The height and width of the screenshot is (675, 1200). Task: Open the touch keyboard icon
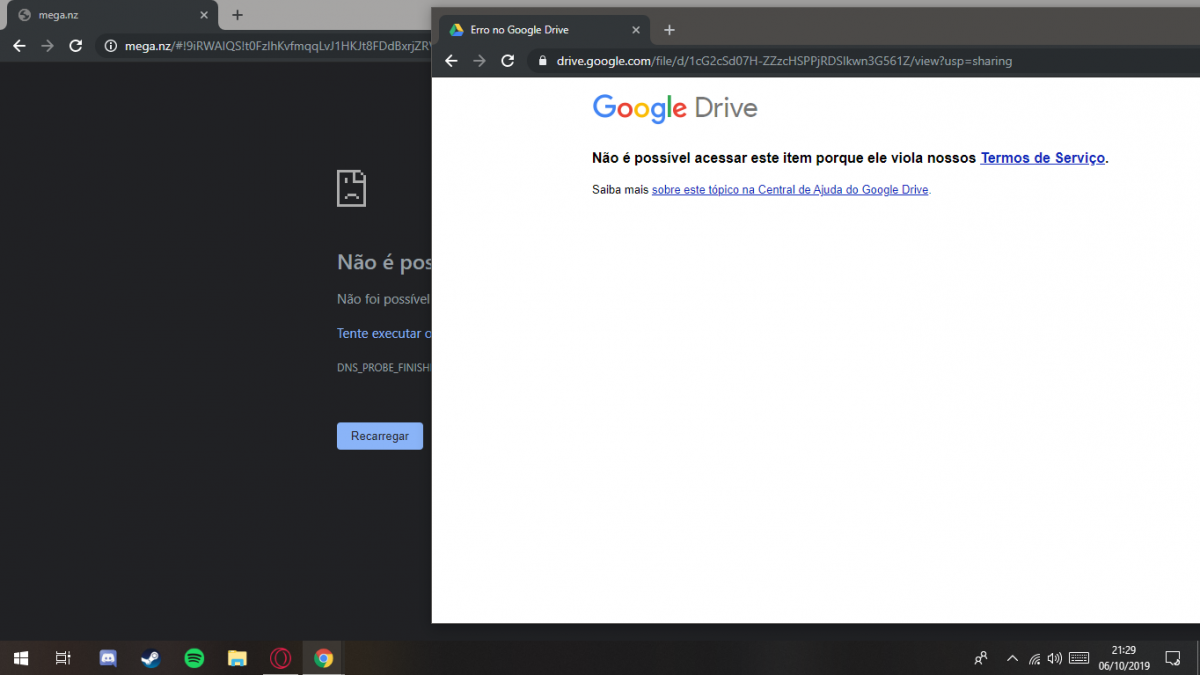(x=1079, y=658)
